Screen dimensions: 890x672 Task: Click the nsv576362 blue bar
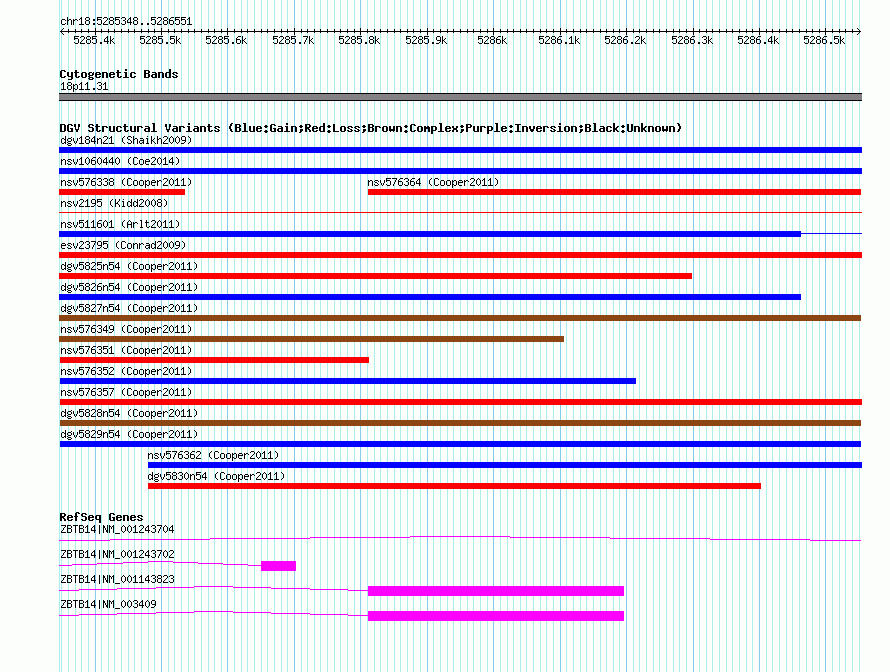click(x=505, y=465)
